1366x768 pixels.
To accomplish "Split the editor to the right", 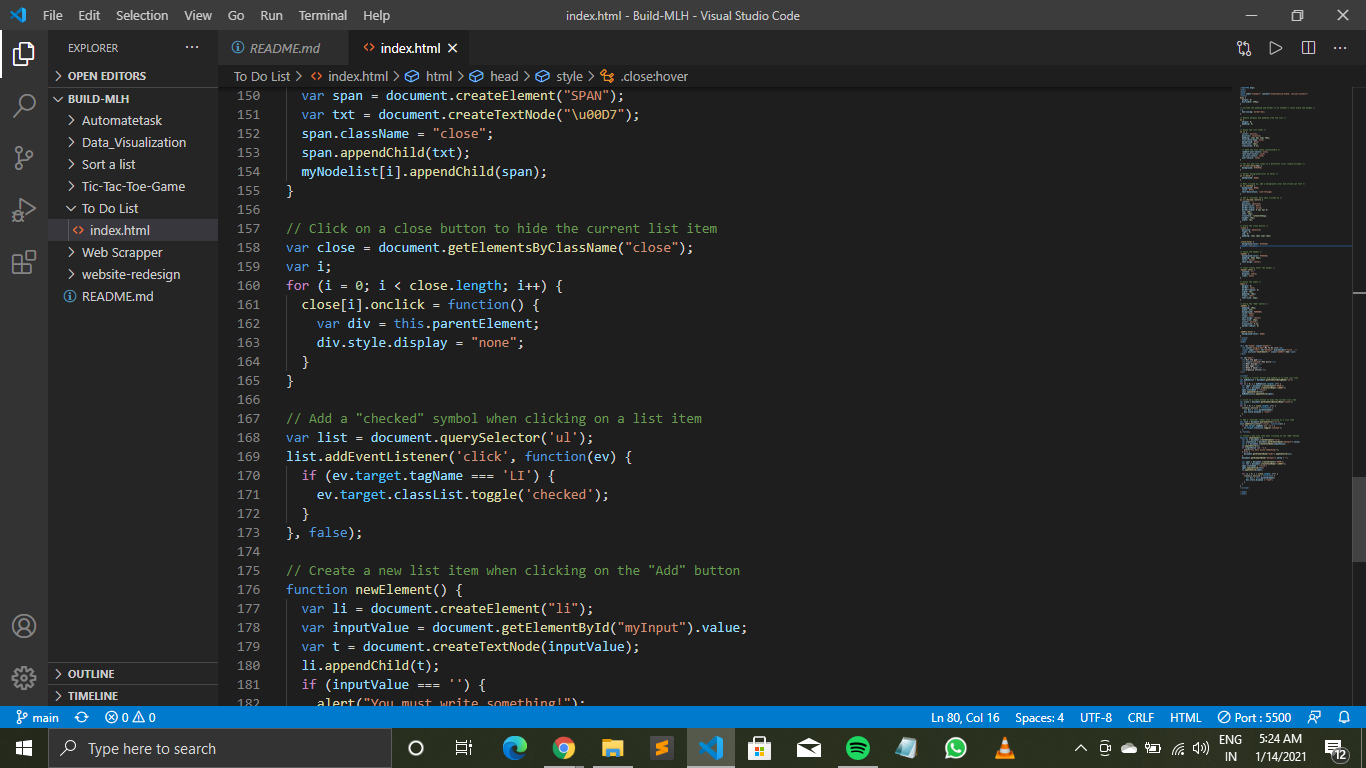I will tap(1308, 48).
